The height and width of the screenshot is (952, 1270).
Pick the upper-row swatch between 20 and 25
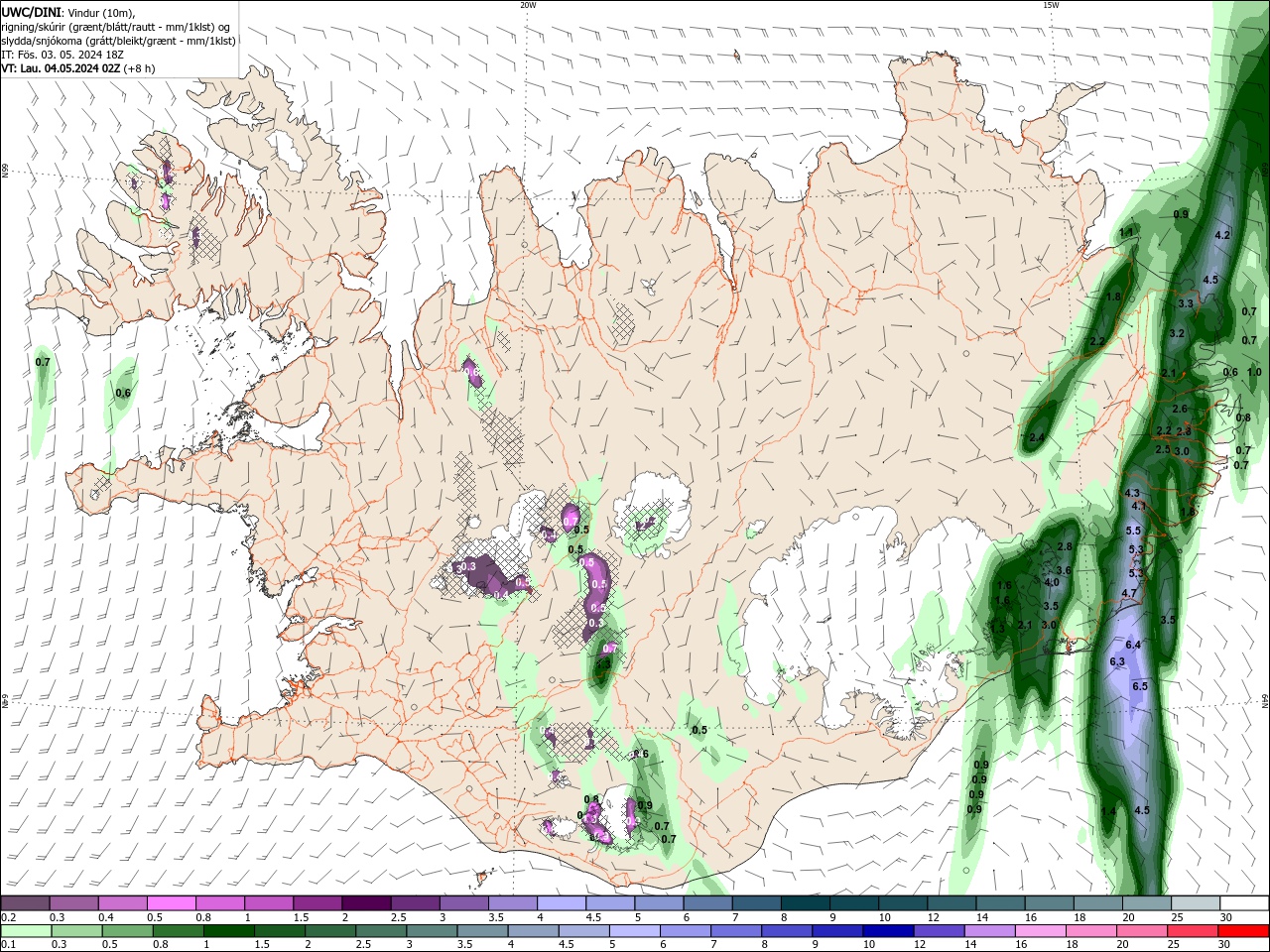(x=1145, y=903)
